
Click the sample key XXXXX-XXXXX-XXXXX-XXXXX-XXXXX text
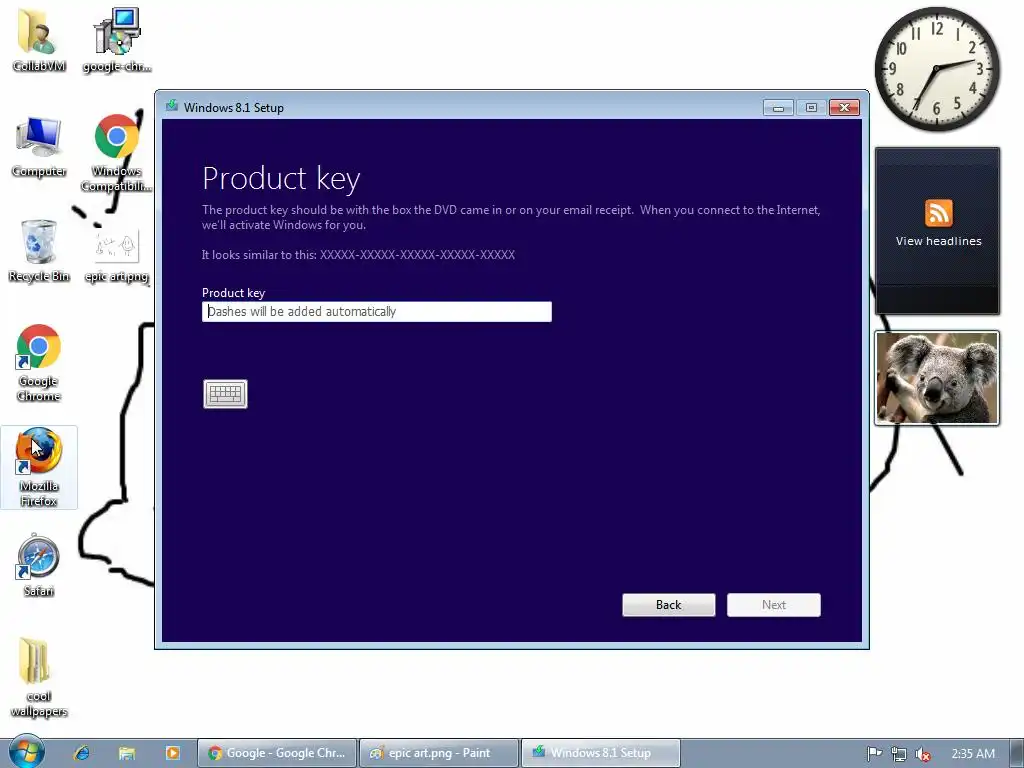tap(417, 255)
